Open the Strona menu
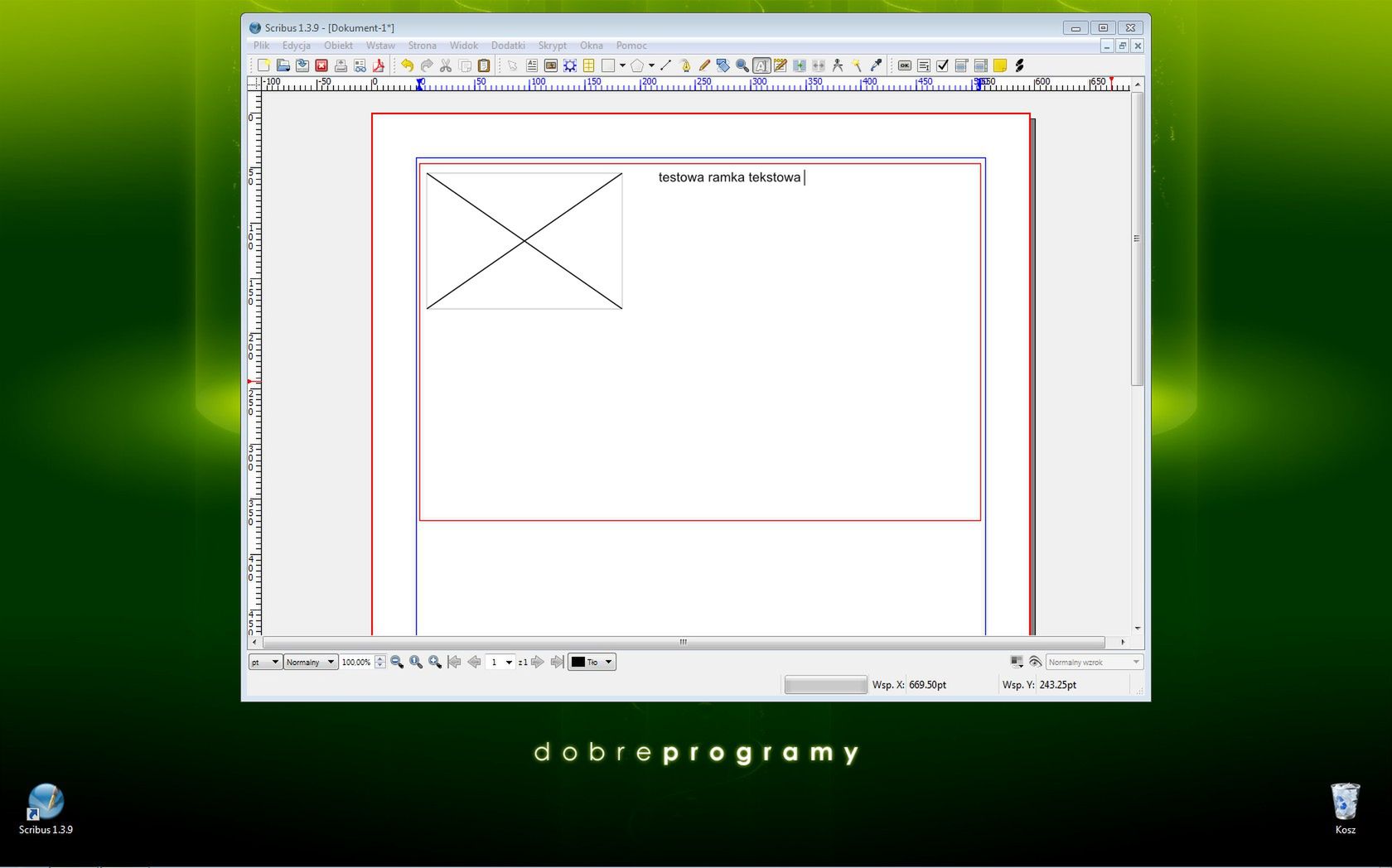The width and height of the screenshot is (1392, 868). coord(422,46)
